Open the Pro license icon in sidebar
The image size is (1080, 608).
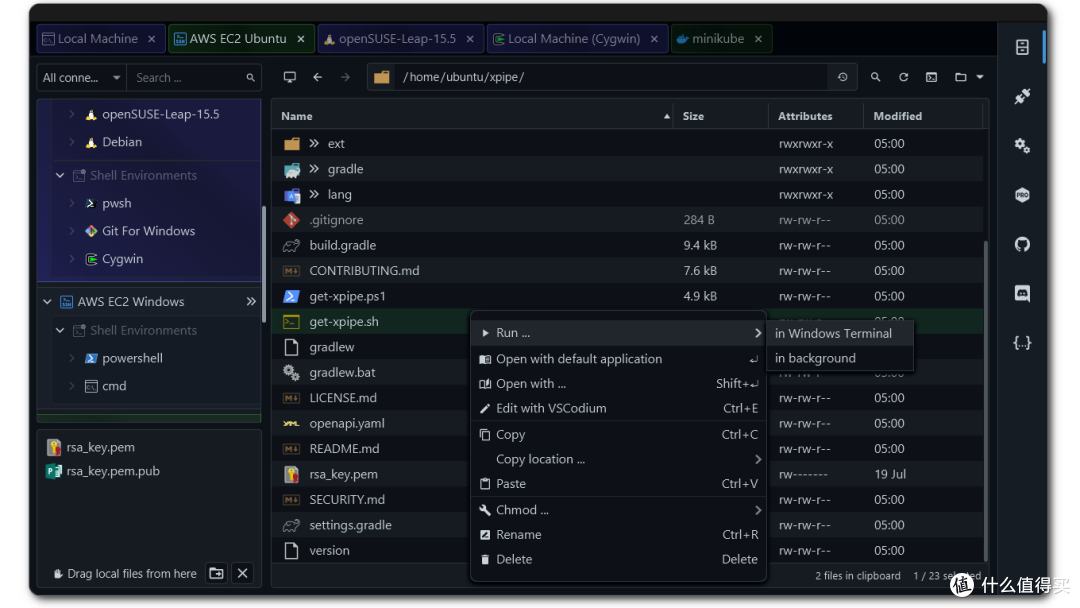click(x=1022, y=195)
